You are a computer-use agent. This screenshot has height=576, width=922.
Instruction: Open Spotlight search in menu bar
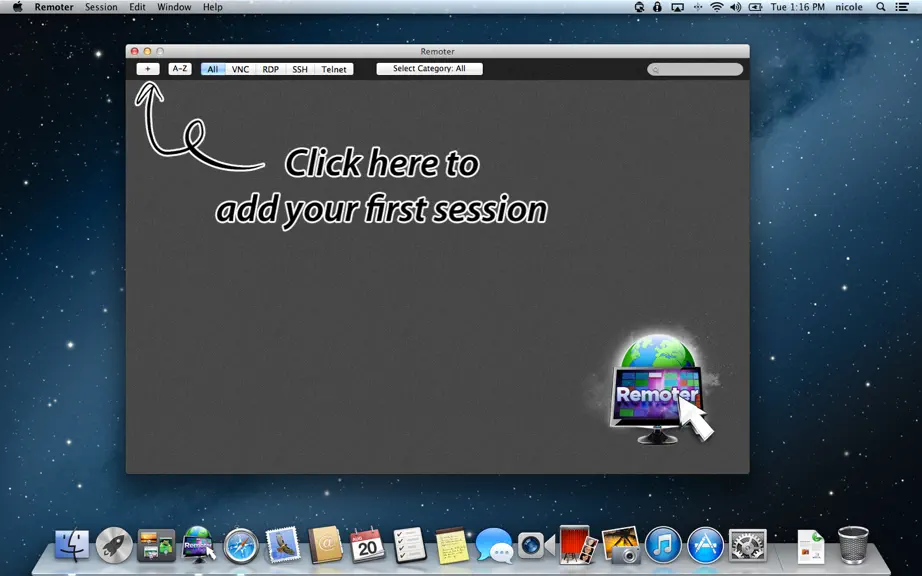tap(881, 7)
